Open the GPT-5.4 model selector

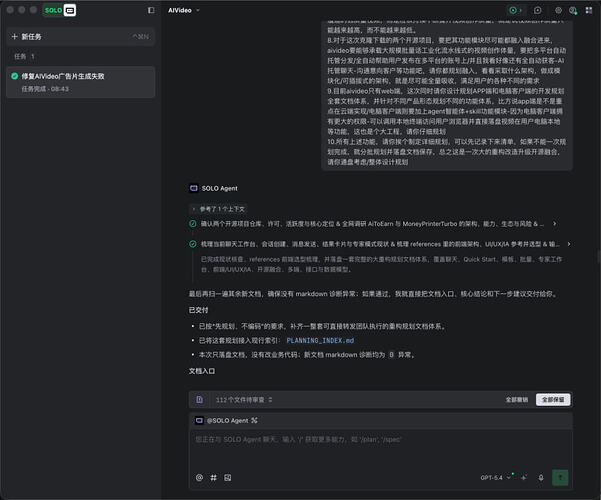(496, 477)
